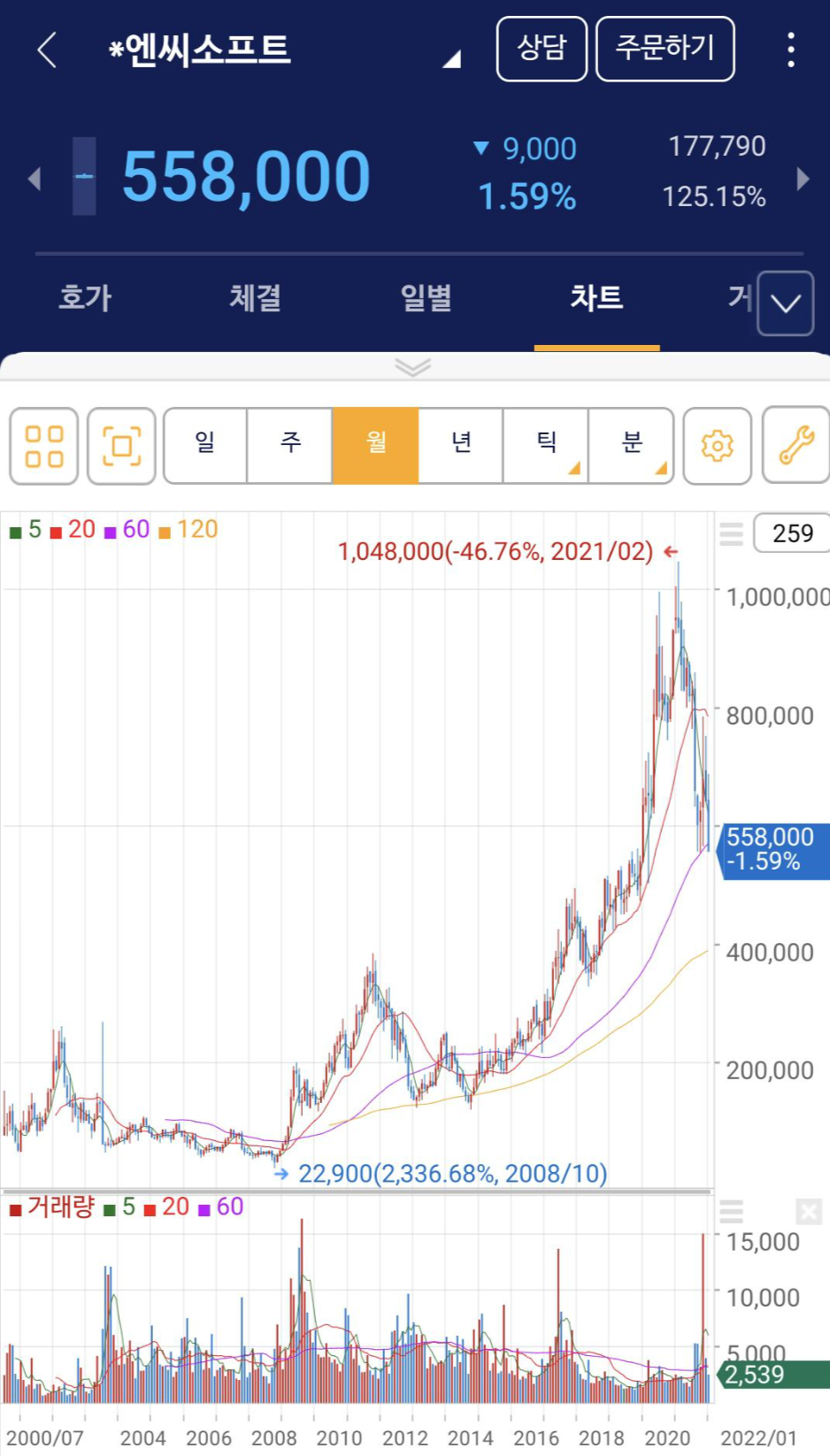Tap the orange 120 moving average legend

tap(188, 530)
